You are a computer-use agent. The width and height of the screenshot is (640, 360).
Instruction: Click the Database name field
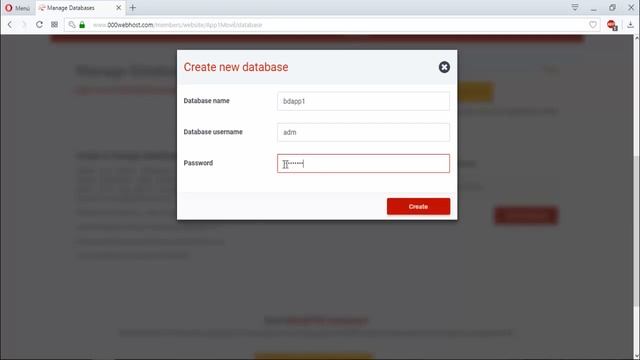[363, 101]
